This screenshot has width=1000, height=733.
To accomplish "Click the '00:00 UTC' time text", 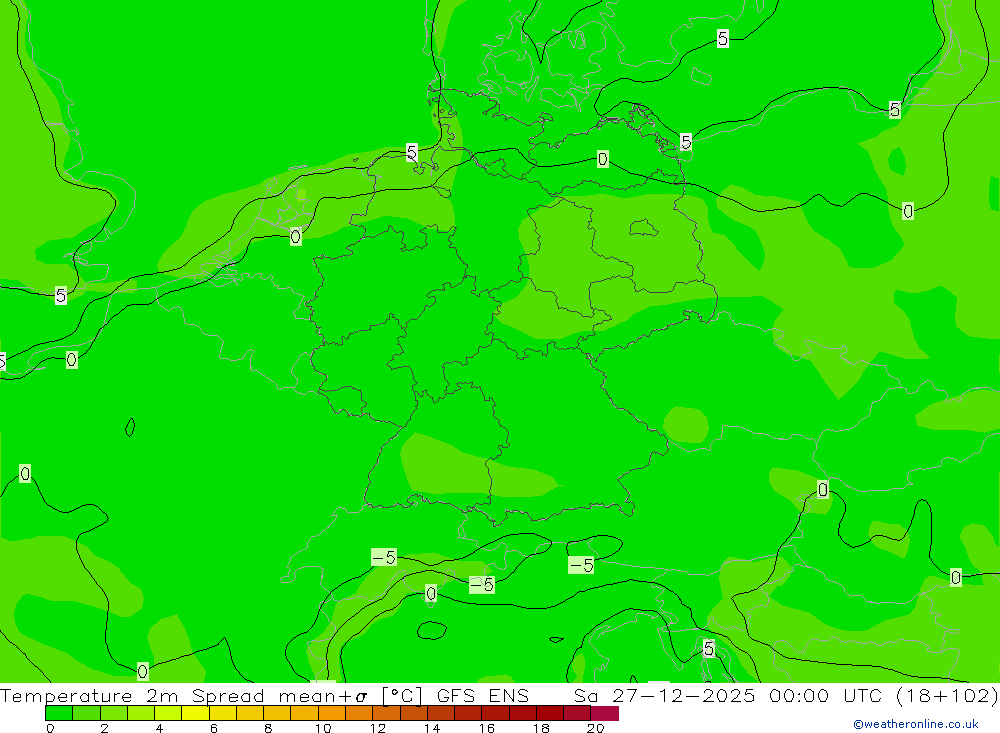I will 825,695.
